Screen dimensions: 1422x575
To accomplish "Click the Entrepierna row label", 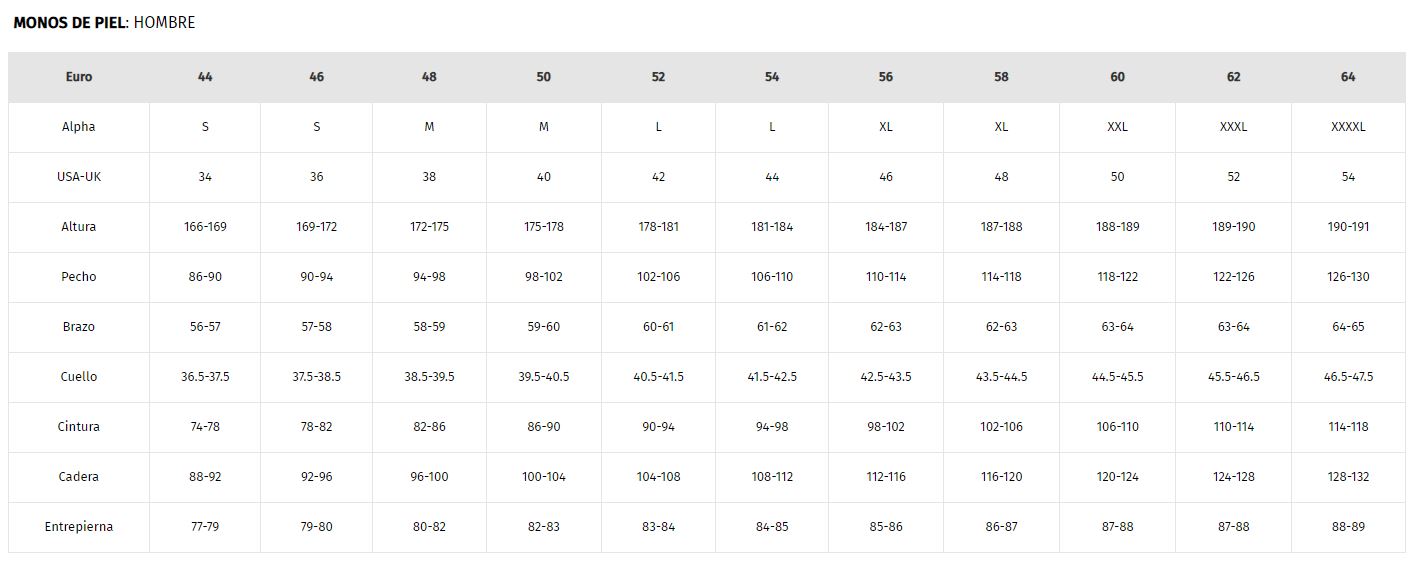I will click(79, 527).
